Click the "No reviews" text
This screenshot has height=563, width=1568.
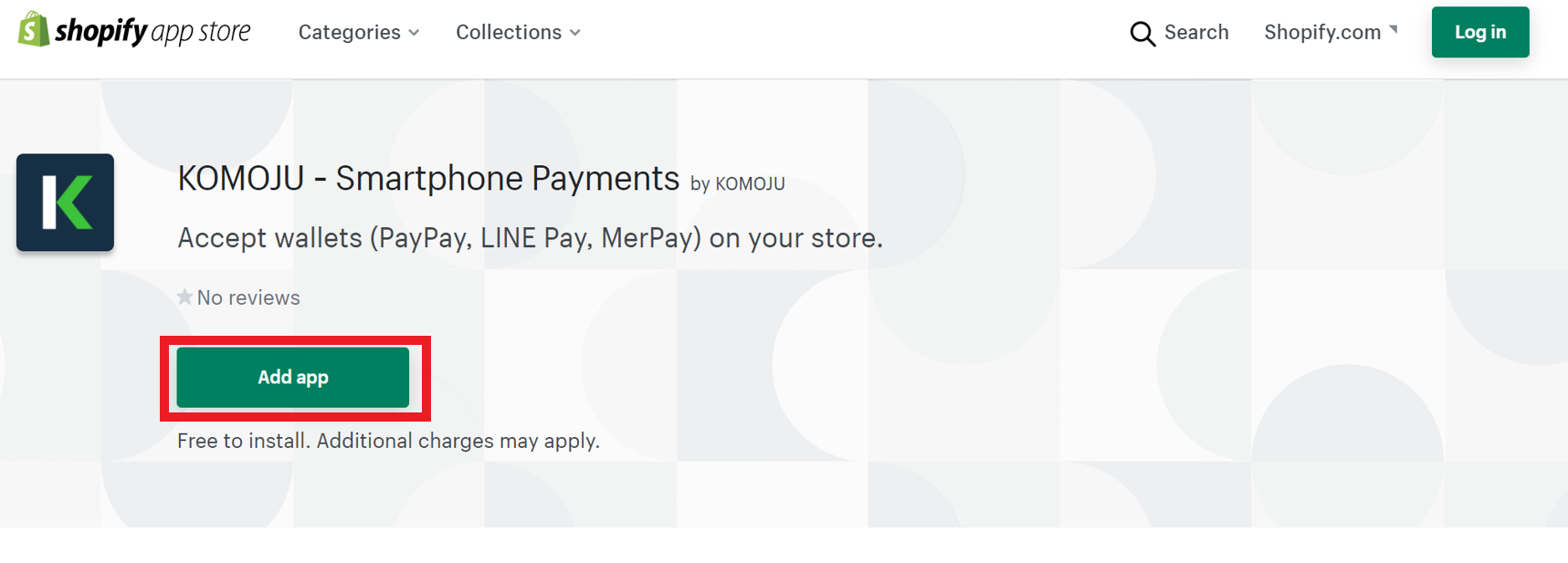248,297
